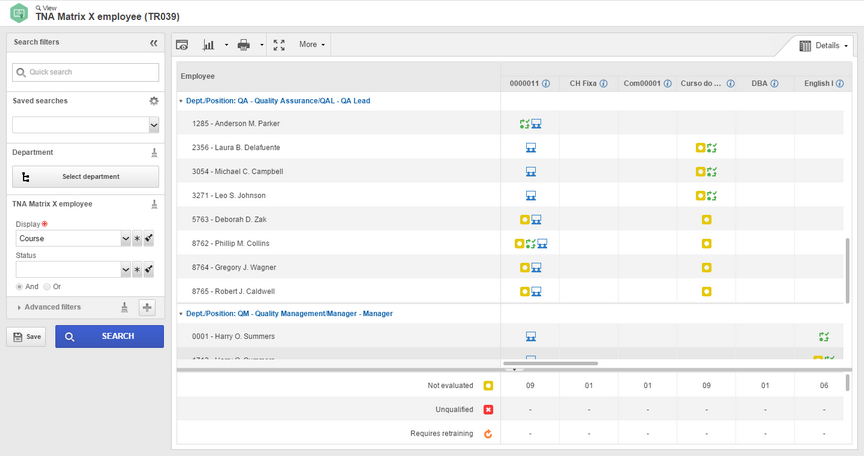The height and width of the screenshot is (456, 864).
Task: Clear Advanced filters broom icon
Action: click(x=125, y=307)
